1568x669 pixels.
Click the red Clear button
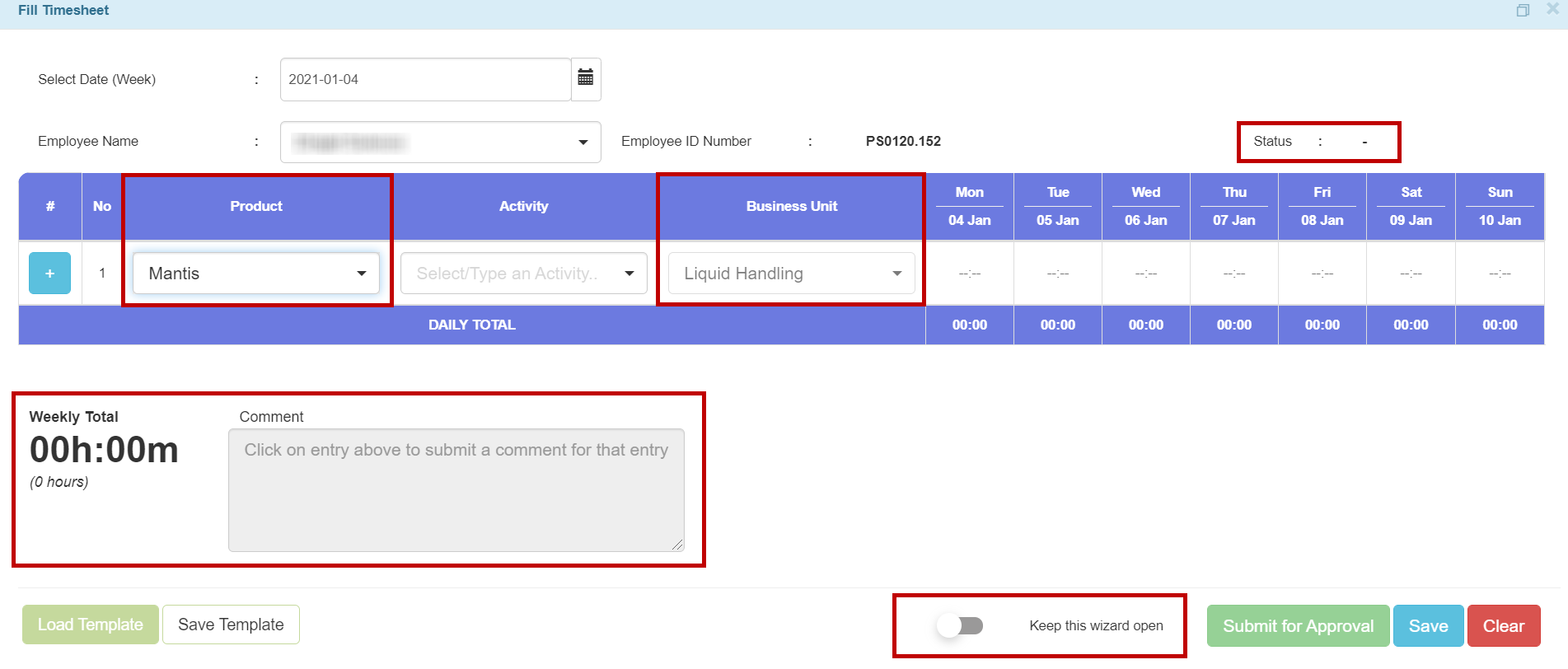(x=1503, y=626)
